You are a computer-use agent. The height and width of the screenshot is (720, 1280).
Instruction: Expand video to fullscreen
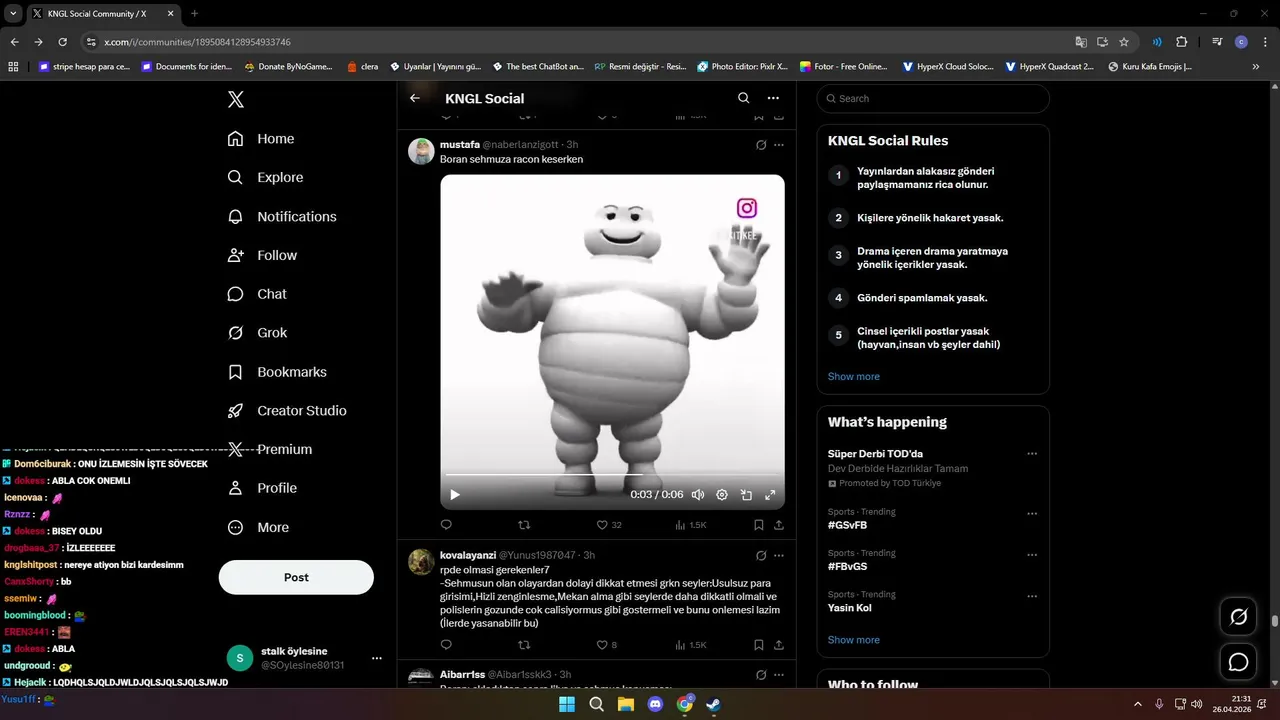tap(770, 494)
